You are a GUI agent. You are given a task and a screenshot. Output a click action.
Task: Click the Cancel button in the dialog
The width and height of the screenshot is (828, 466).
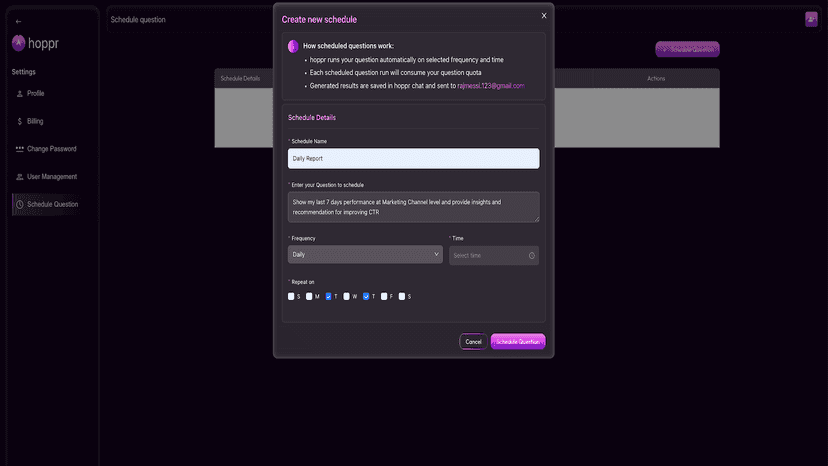coord(473,342)
